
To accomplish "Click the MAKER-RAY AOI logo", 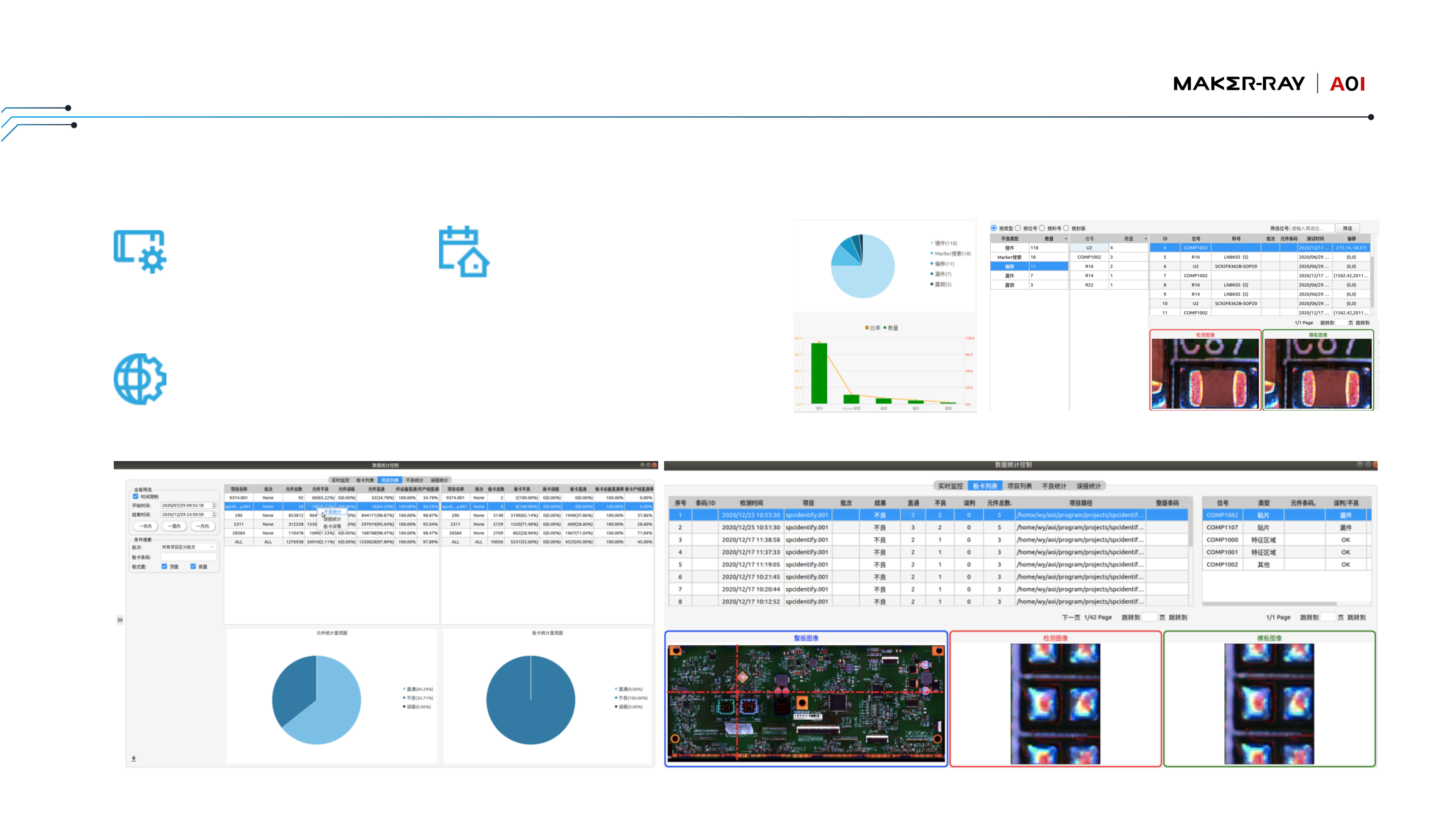I will click(1269, 84).
